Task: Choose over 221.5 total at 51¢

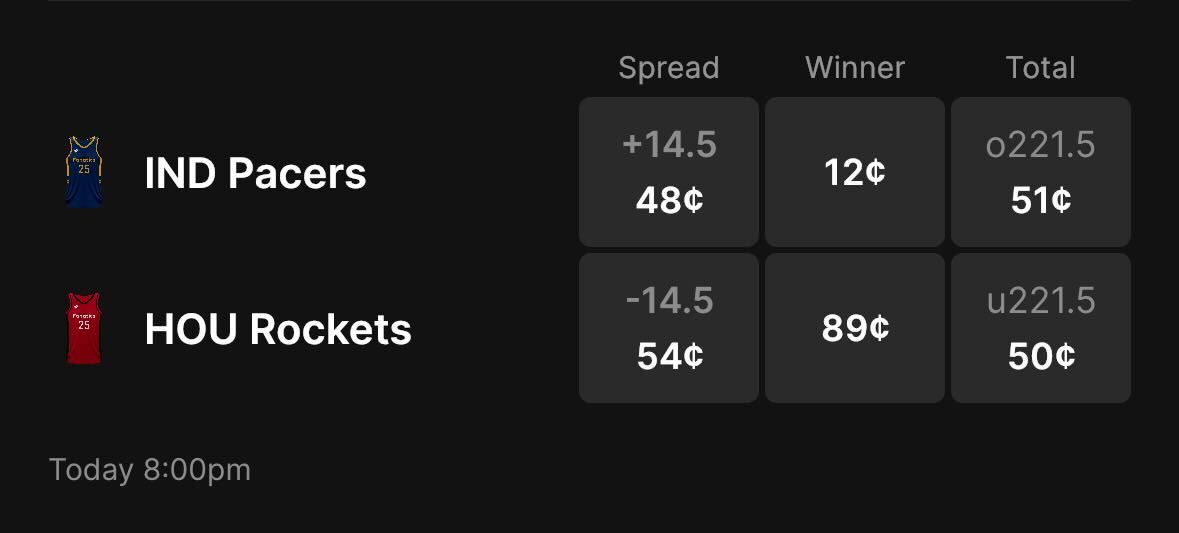Action: pos(1041,172)
